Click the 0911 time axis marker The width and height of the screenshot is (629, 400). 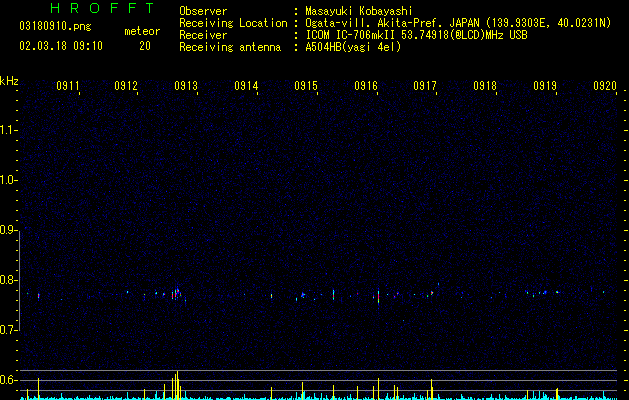[x=67, y=85]
